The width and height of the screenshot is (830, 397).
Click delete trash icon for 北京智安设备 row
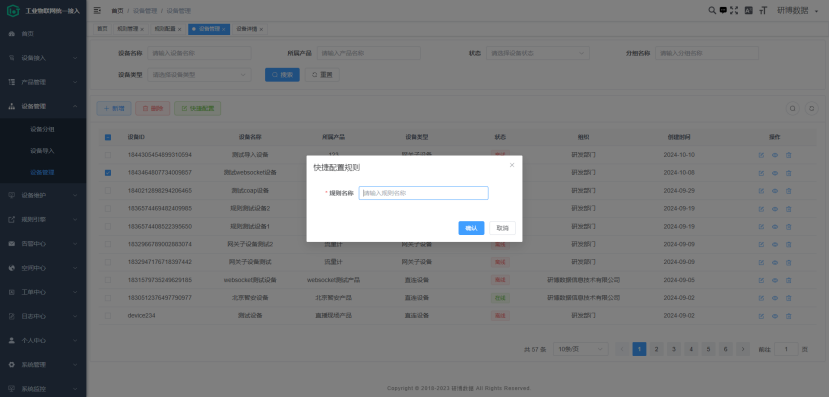[x=788, y=298]
